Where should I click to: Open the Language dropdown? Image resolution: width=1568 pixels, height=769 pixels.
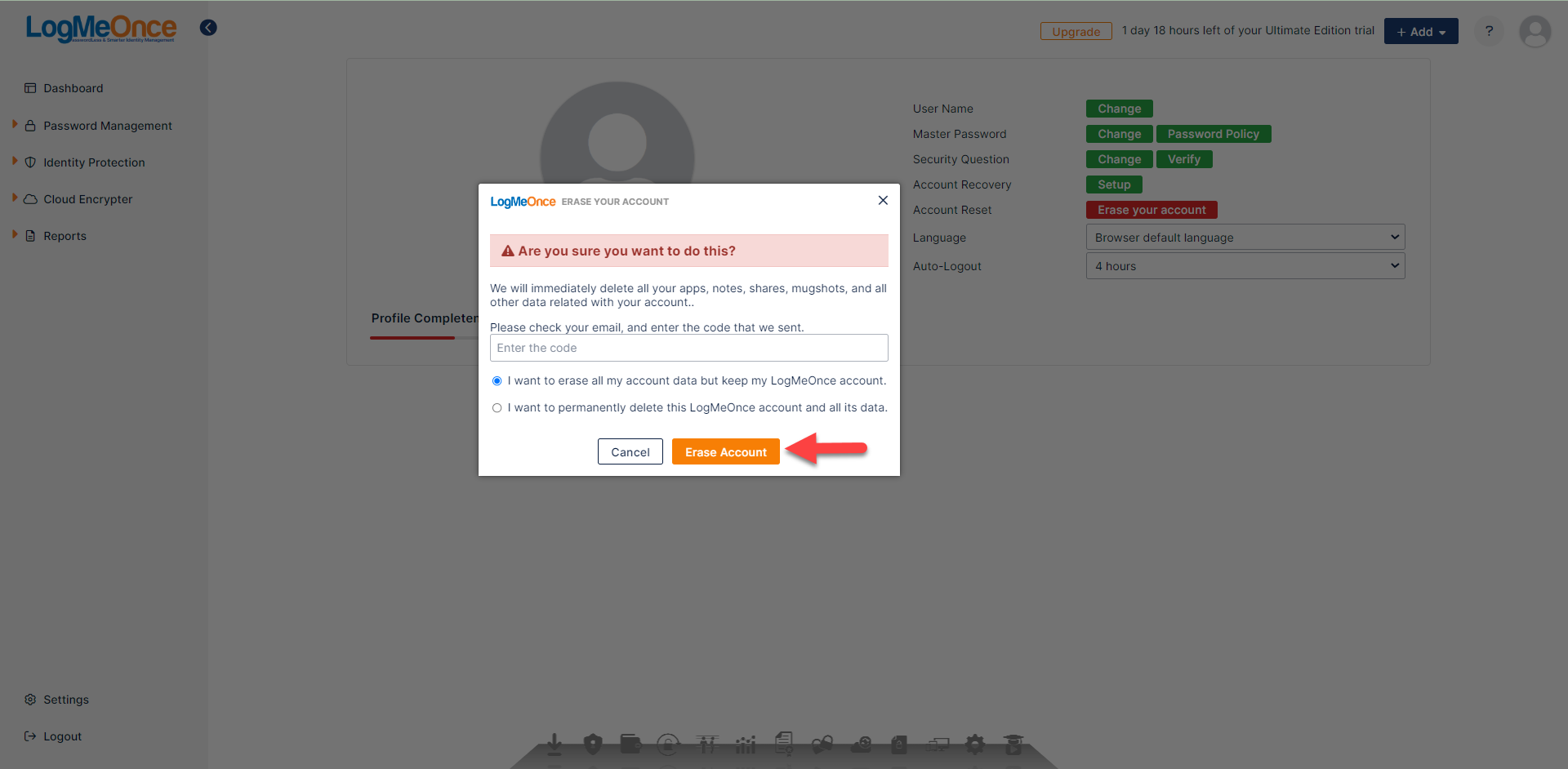[x=1245, y=238]
